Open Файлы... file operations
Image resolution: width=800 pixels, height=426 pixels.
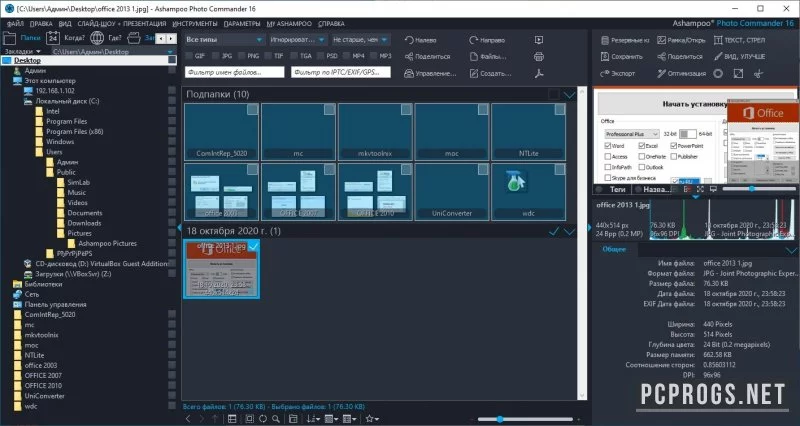click(x=488, y=57)
